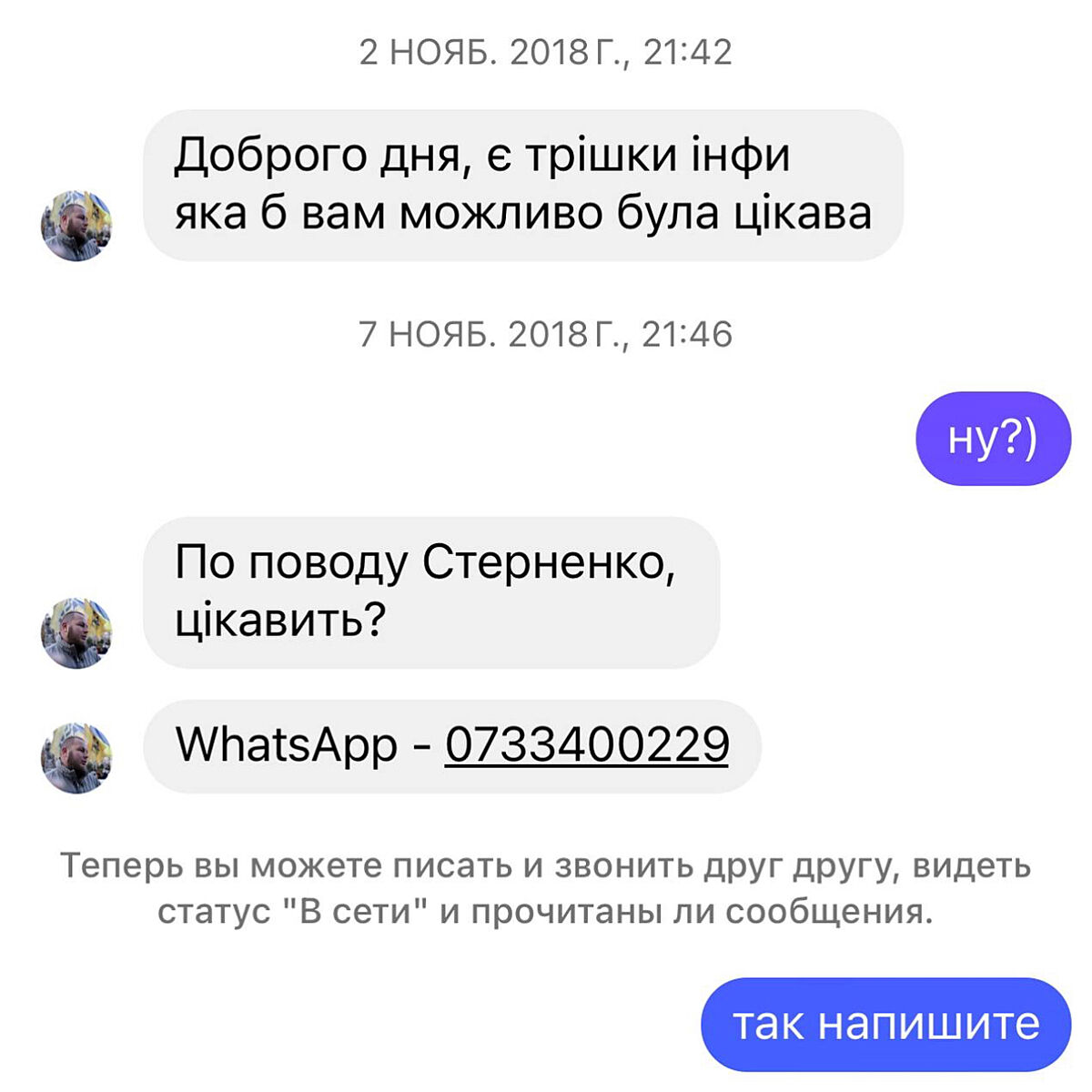Open sender avatar beside "По поводу Стерненко" message

76,633
